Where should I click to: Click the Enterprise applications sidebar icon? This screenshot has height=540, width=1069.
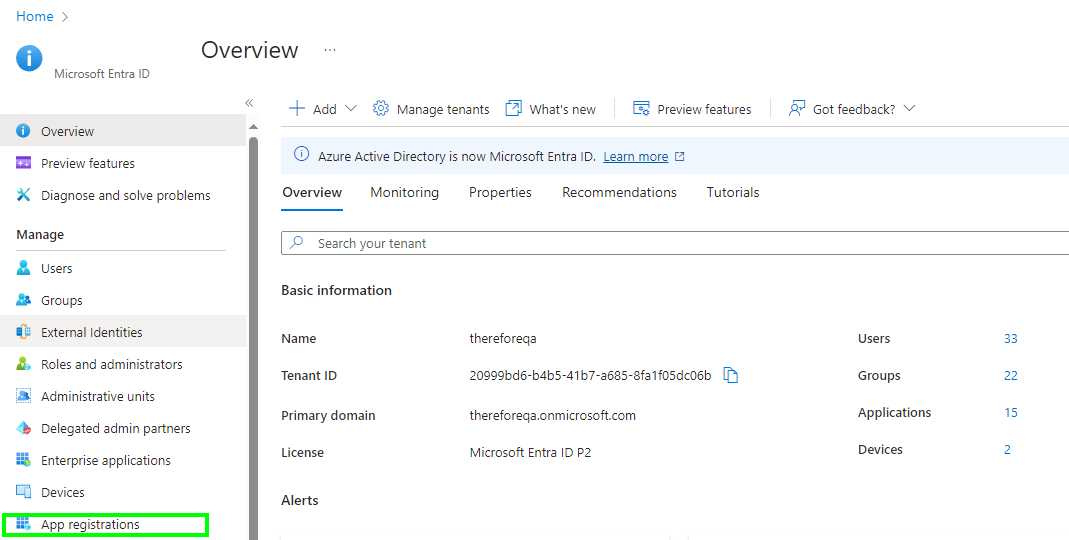click(24, 460)
